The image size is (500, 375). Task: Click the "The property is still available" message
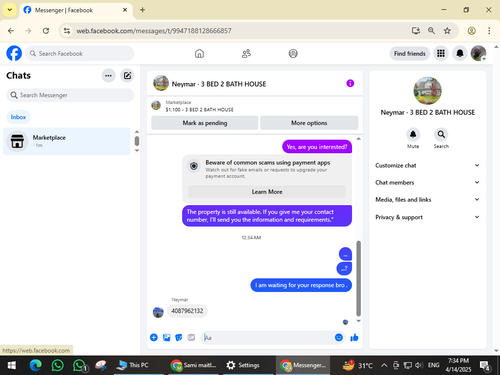(267, 216)
